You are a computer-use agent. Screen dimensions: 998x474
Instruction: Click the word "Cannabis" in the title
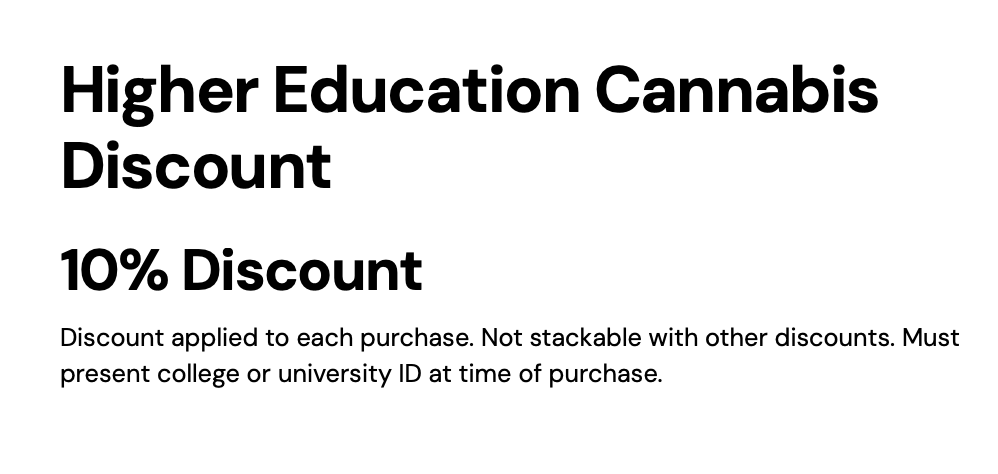[x=738, y=88]
